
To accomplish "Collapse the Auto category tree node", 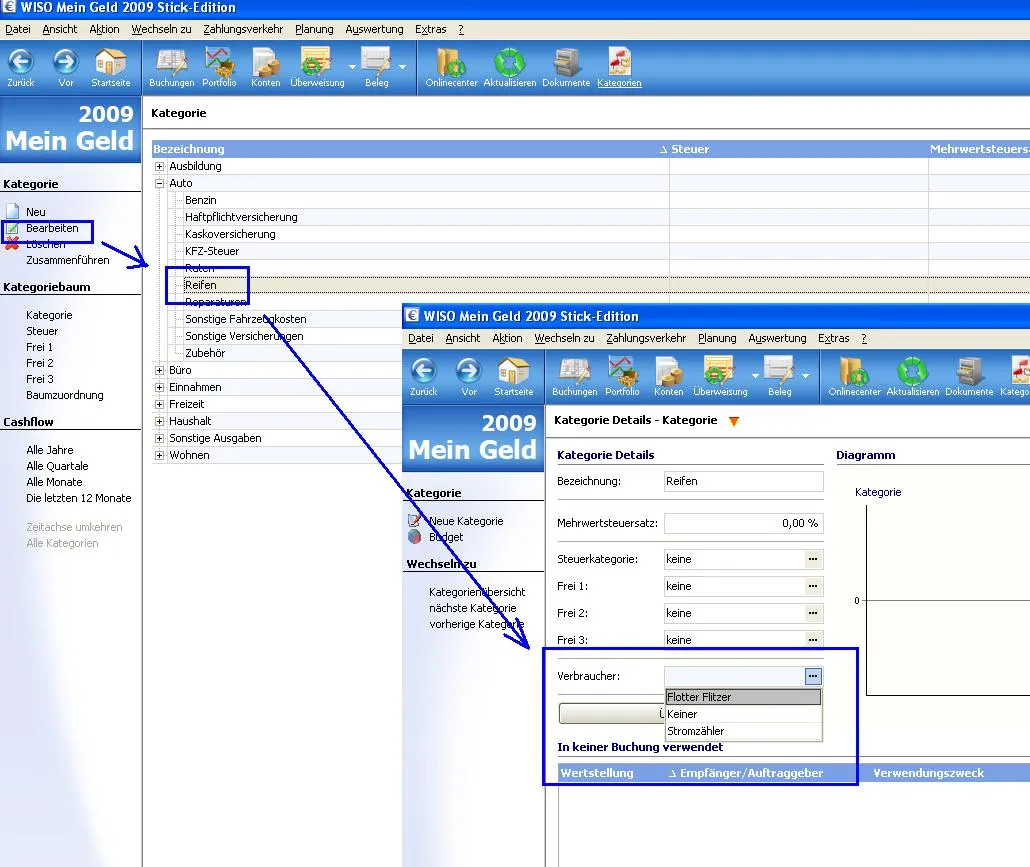I will coord(159,183).
